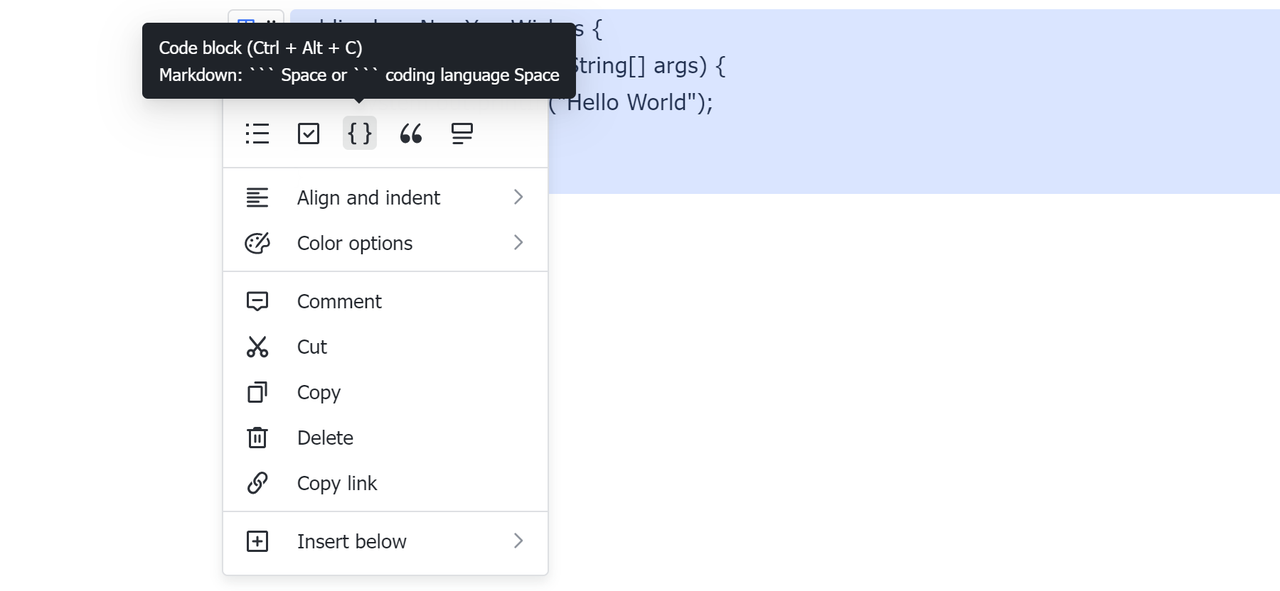This screenshot has width=1280, height=591.
Task: Click the speech bubble Comment icon
Action: pos(257,302)
